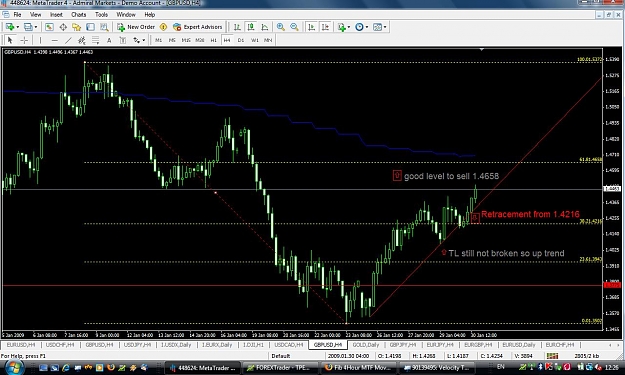The image size is (625, 375).
Task: Open FOREXTrader from the taskbar
Action: (281, 368)
